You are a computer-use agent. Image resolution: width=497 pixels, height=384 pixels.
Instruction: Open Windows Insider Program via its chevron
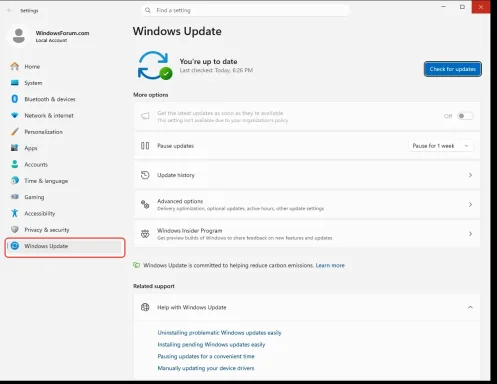coord(470,234)
